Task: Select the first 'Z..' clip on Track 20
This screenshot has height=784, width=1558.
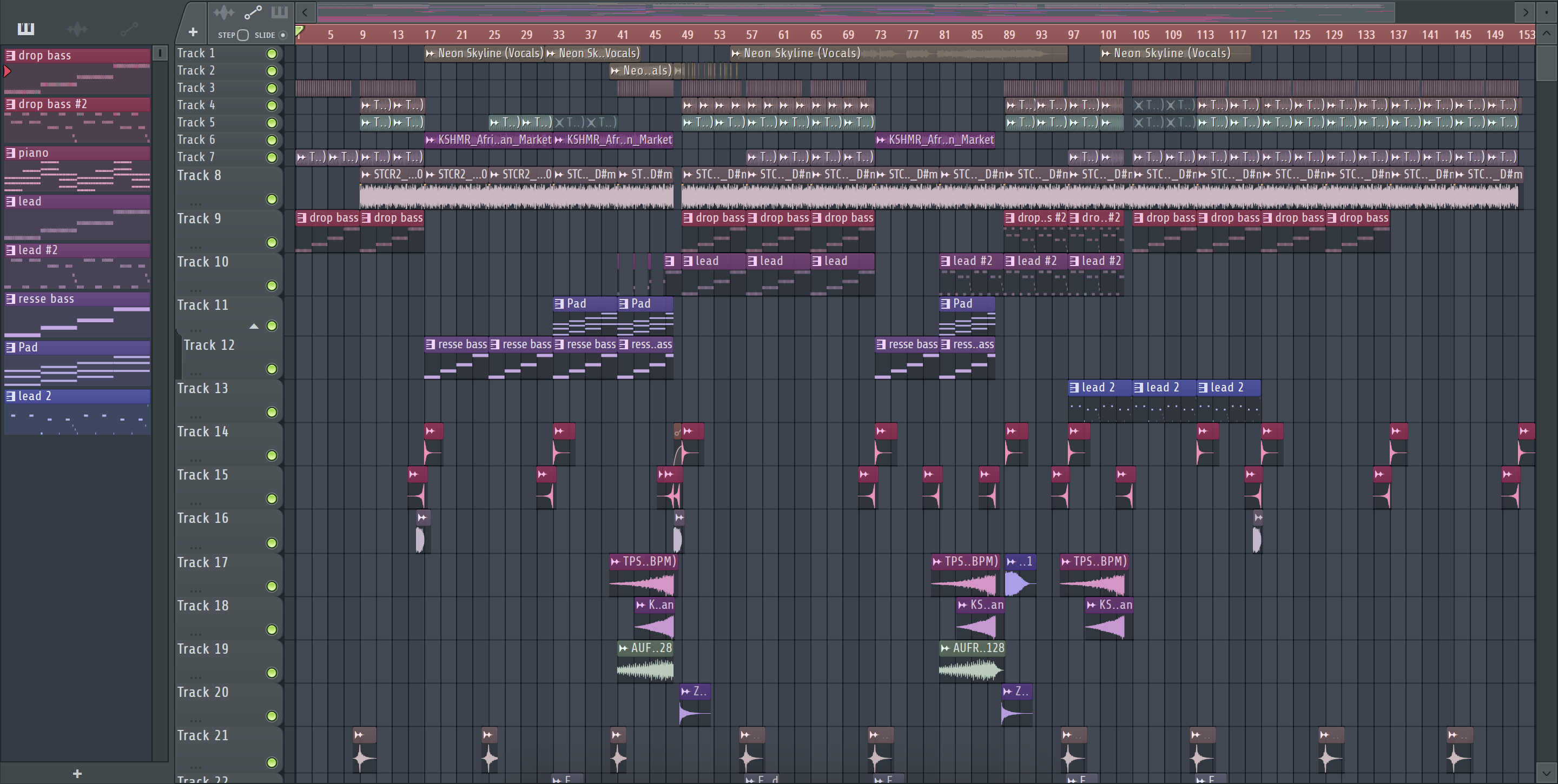Action: click(695, 706)
